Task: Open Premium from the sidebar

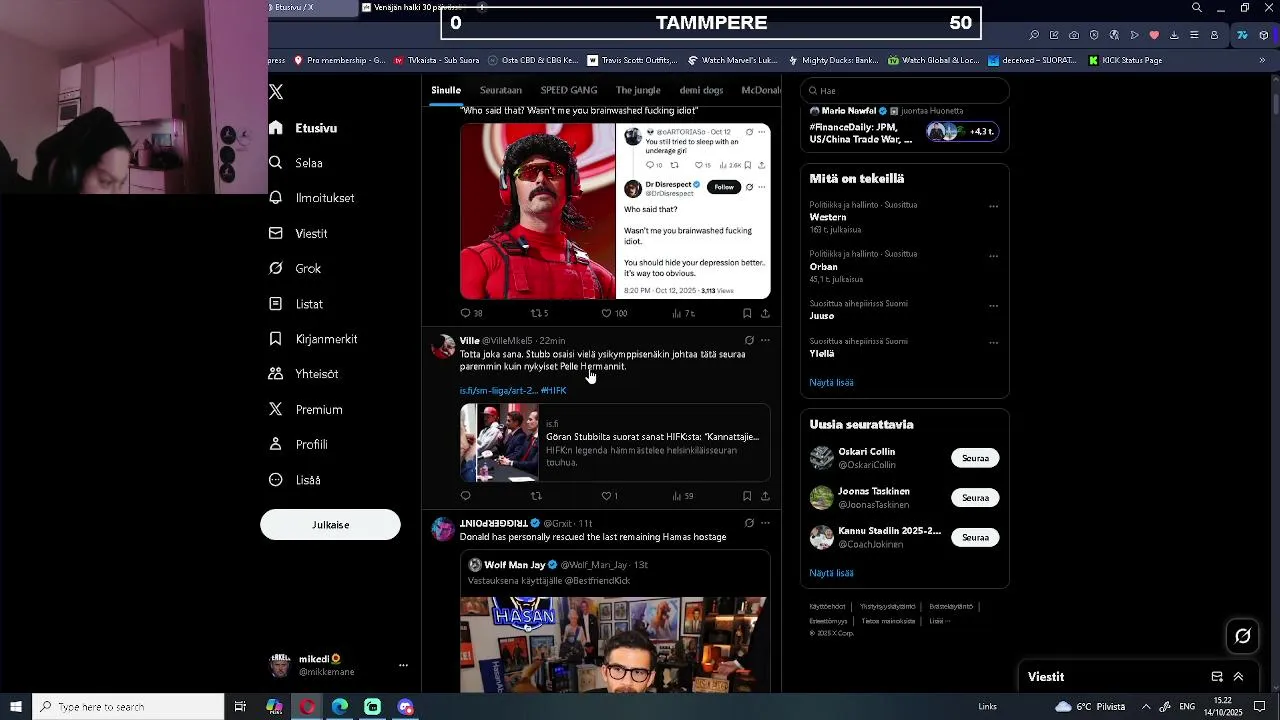Action: click(x=306, y=409)
